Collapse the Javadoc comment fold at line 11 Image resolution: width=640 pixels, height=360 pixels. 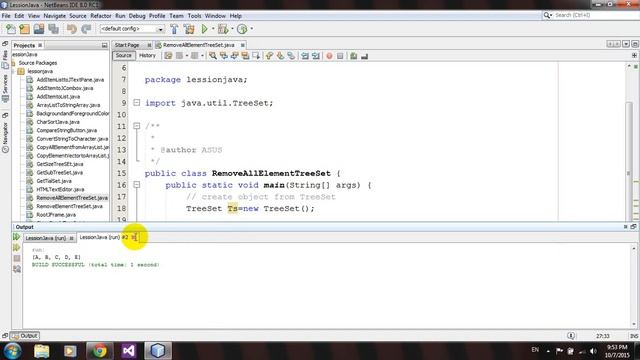tap(137, 126)
